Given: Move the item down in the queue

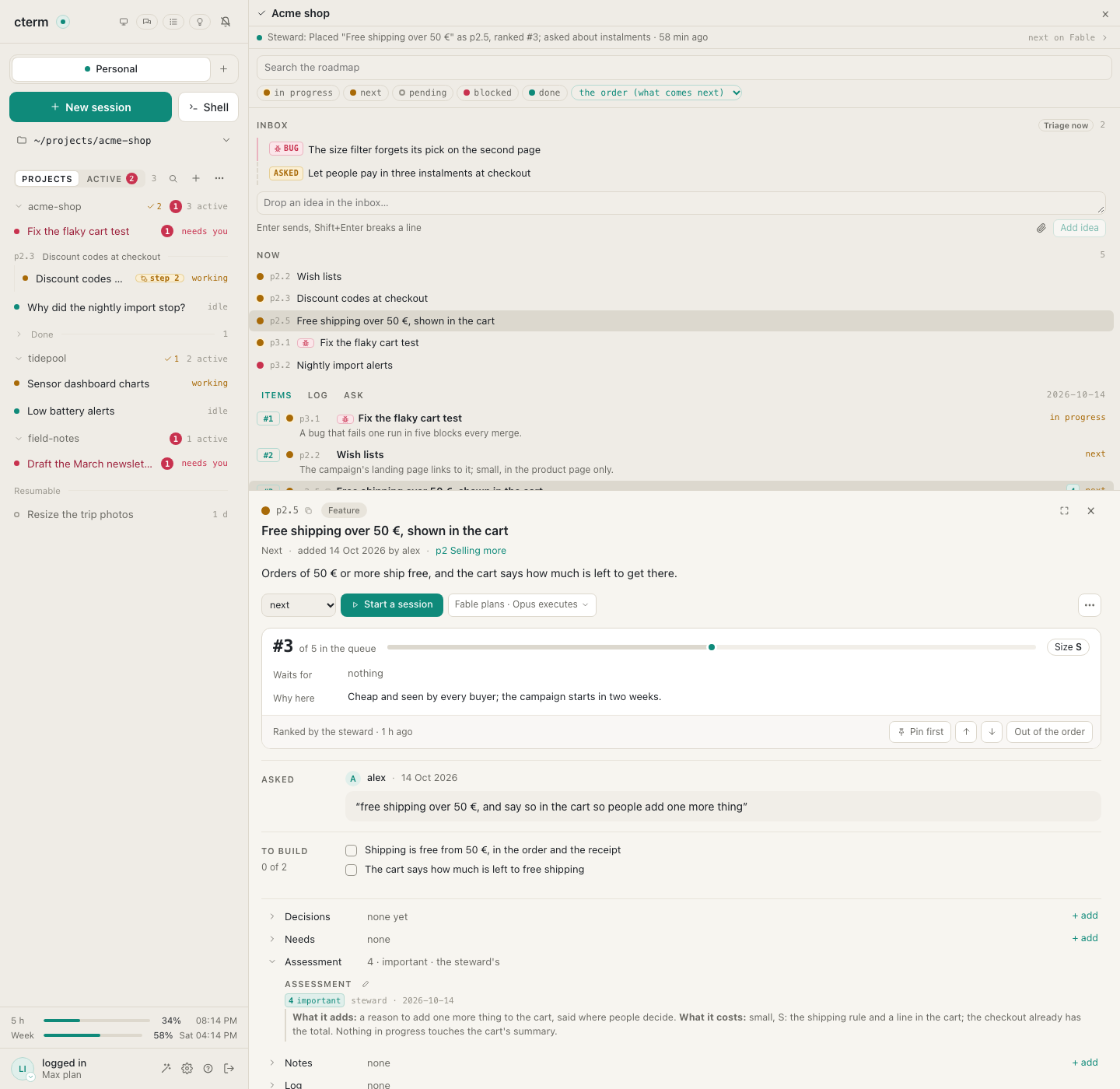Looking at the screenshot, I should click(992, 732).
